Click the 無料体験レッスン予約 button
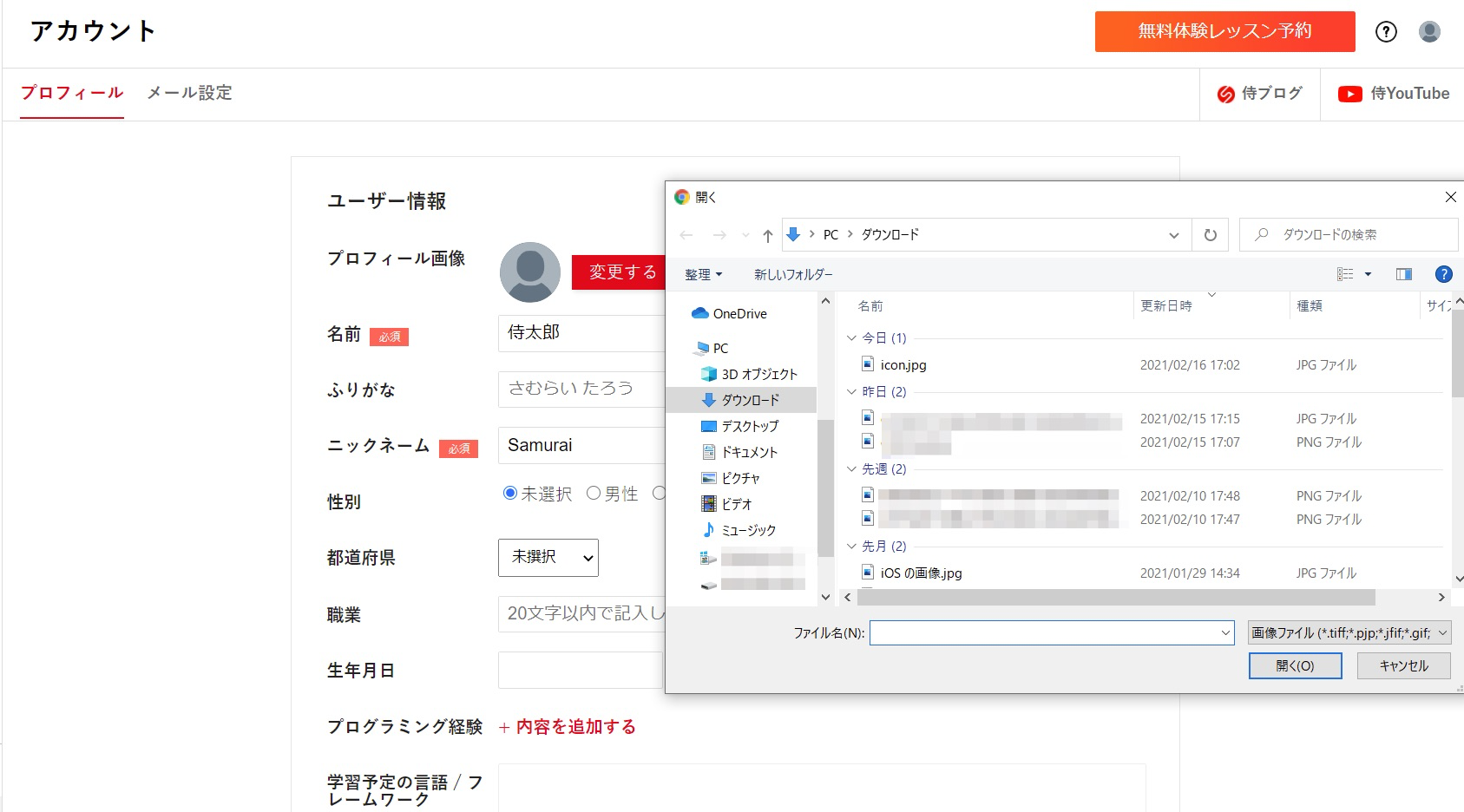1464x812 pixels. click(x=1224, y=31)
